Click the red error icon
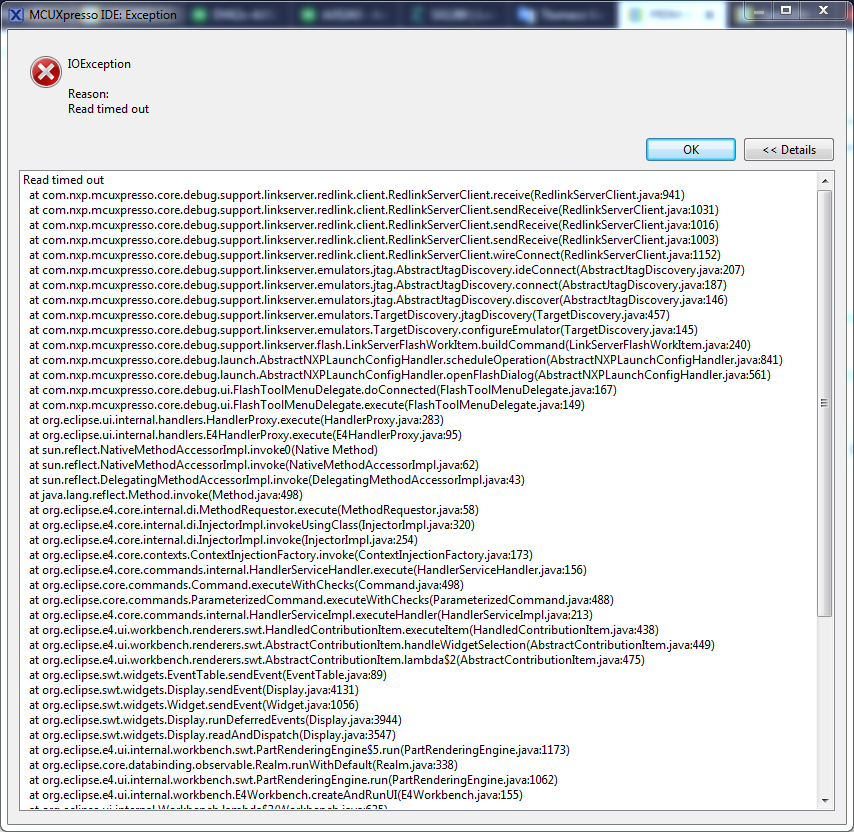The image size is (854, 832). tap(46, 72)
